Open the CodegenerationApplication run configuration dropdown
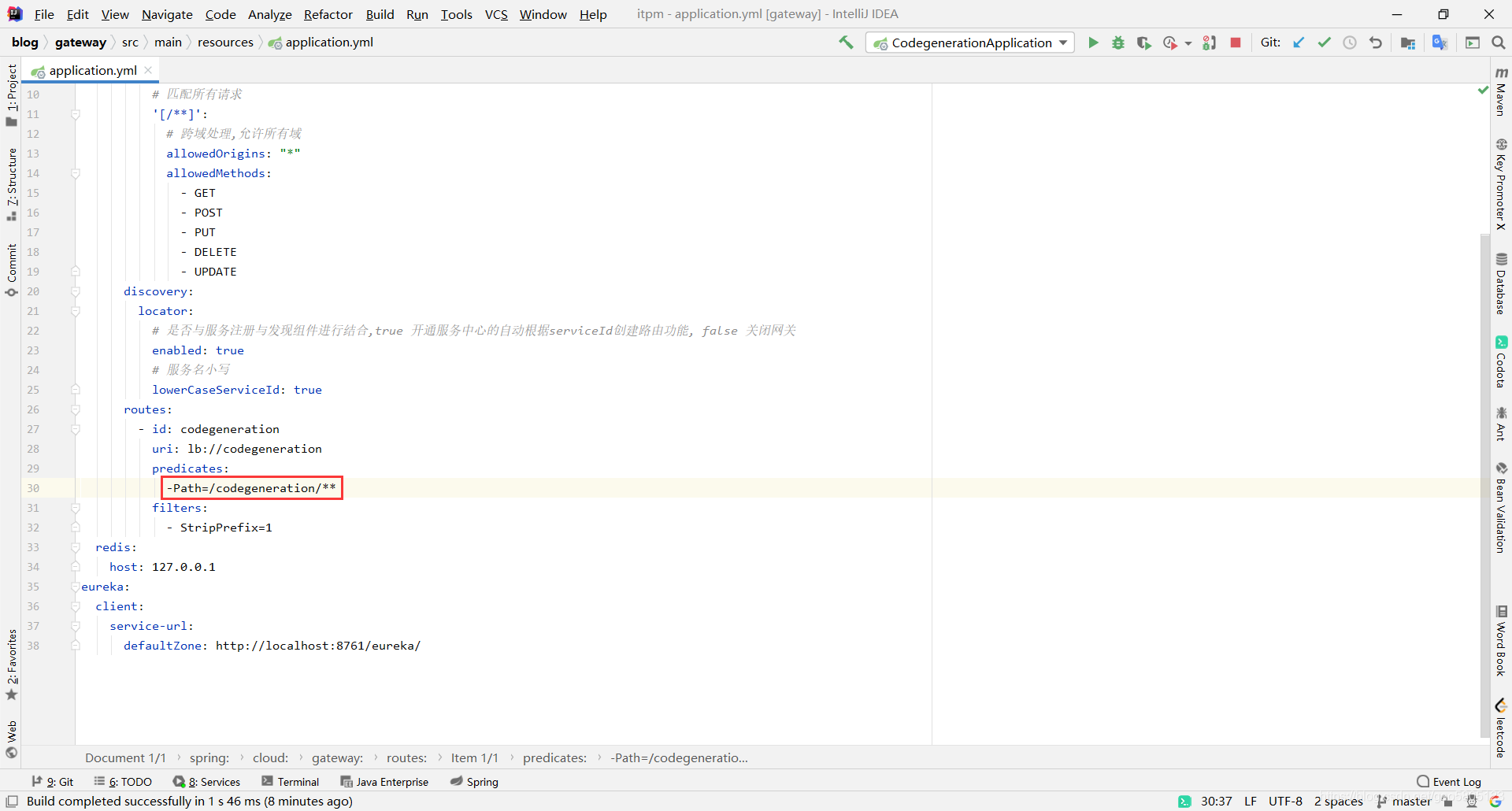Image resolution: width=1512 pixels, height=811 pixels. click(970, 43)
